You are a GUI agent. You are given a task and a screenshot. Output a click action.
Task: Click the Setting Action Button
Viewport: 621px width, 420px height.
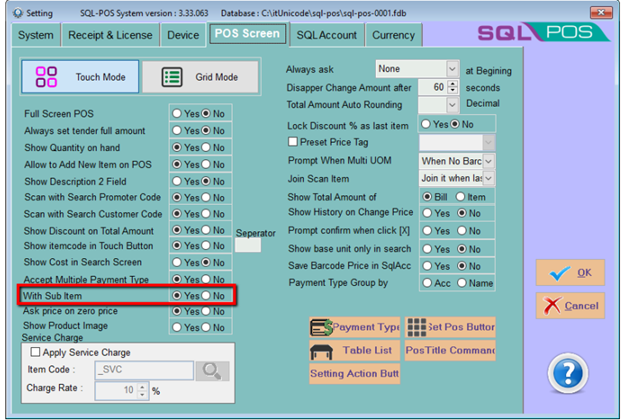355,374
